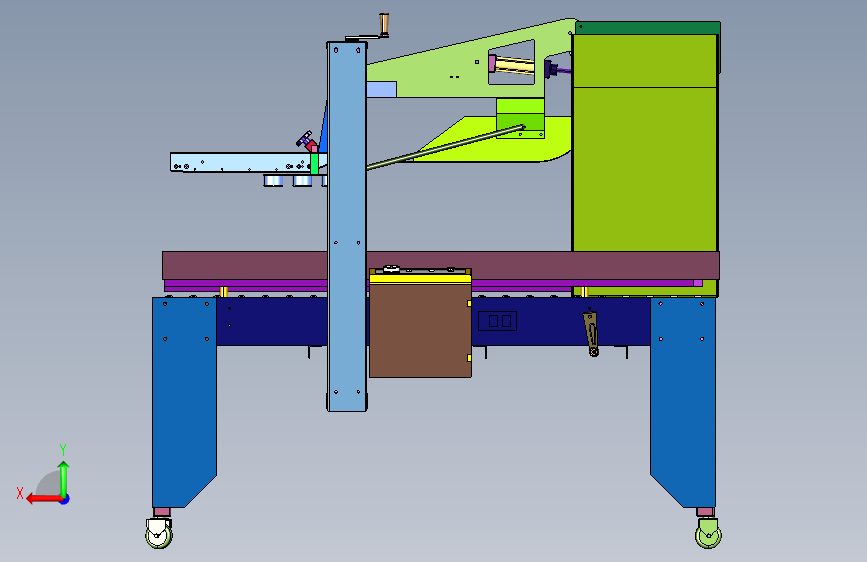Select the yellow pneumatic cylinder in the upper arm
Screen dimensions: 867x562
tap(514, 65)
